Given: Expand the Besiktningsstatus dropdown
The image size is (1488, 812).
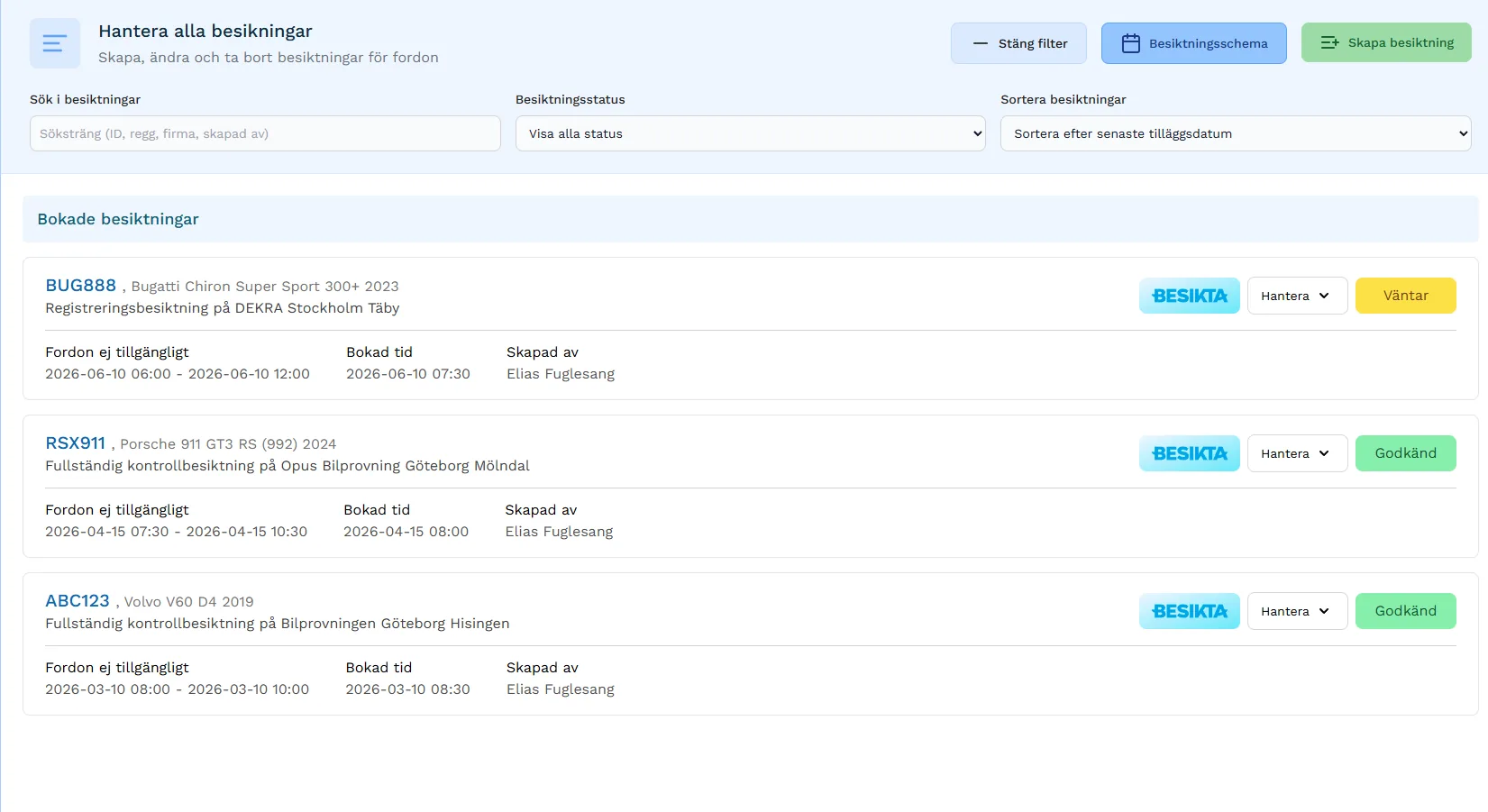Looking at the screenshot, I should tap(750, 133).
